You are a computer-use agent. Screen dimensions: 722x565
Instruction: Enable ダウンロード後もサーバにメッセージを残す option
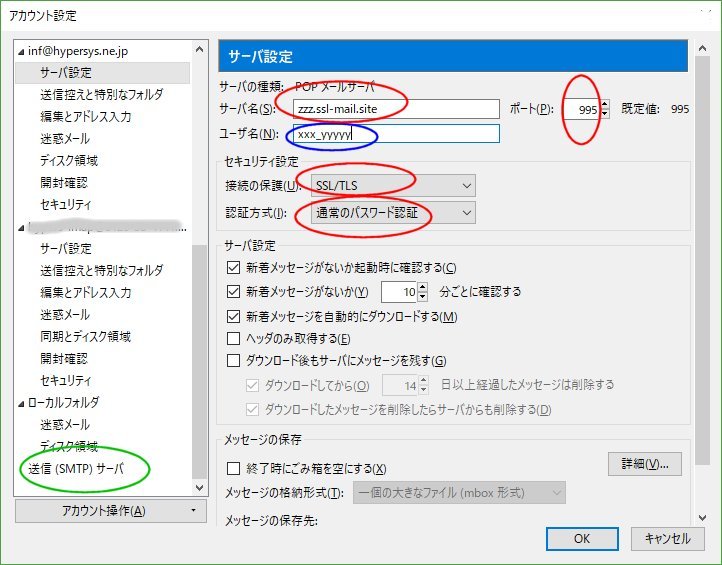point(235,361)
